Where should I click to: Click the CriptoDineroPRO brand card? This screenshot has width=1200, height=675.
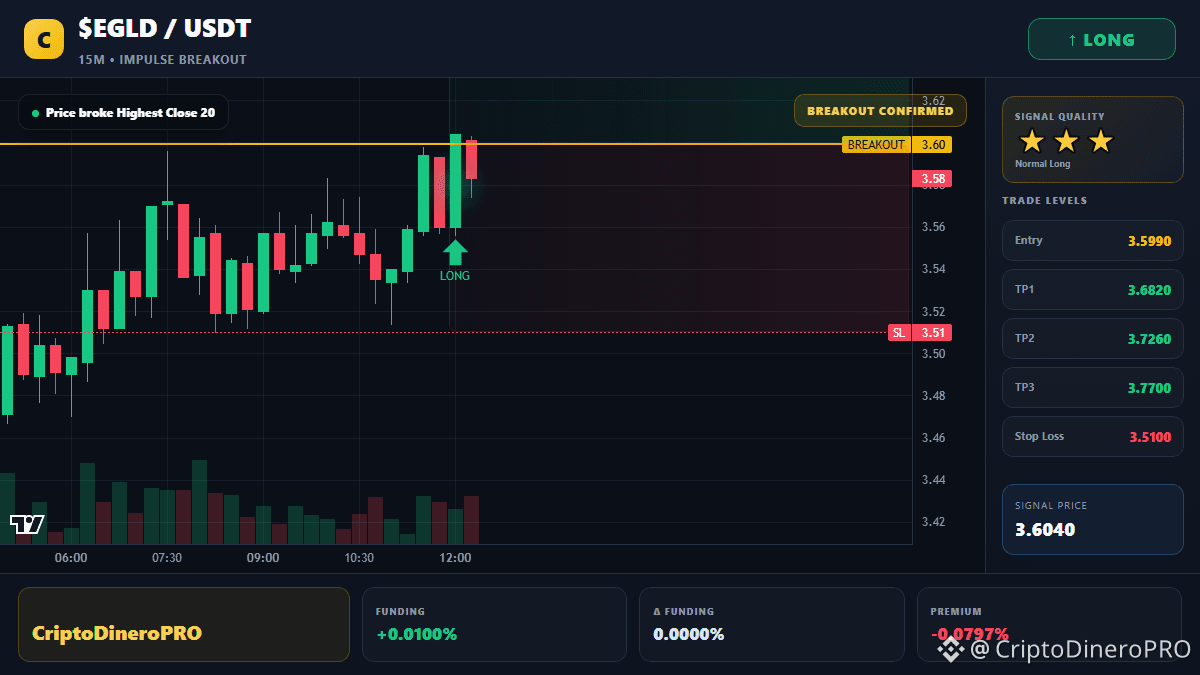184,624
